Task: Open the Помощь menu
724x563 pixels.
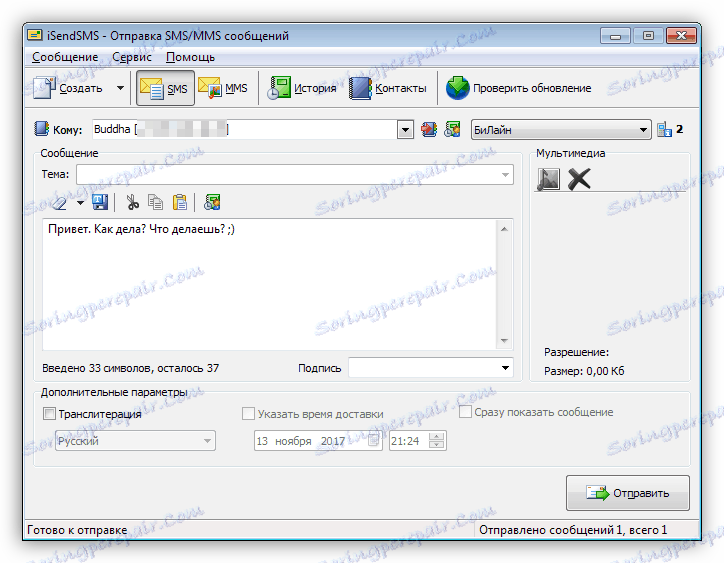Action: click(190, 57)
